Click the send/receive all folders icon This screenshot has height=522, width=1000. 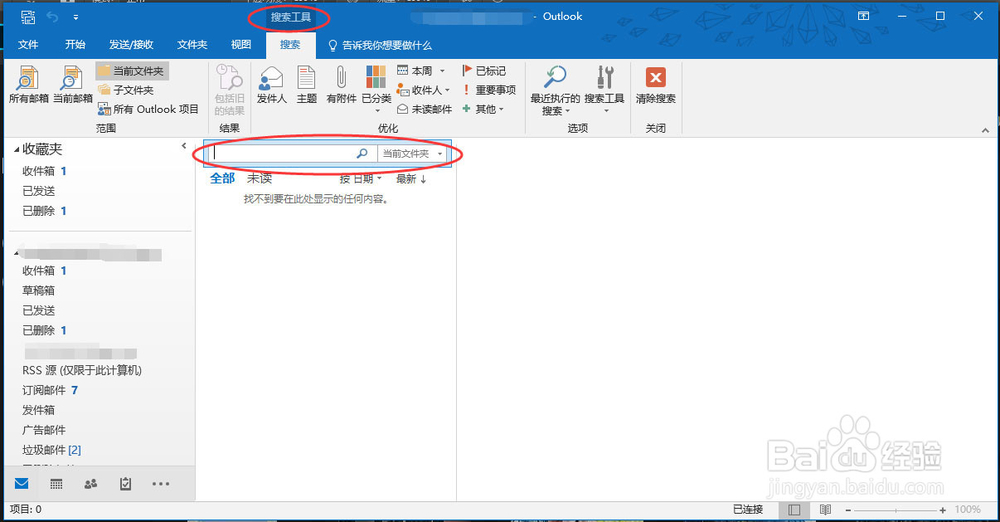pyautogui.click(x=28, y=17)
